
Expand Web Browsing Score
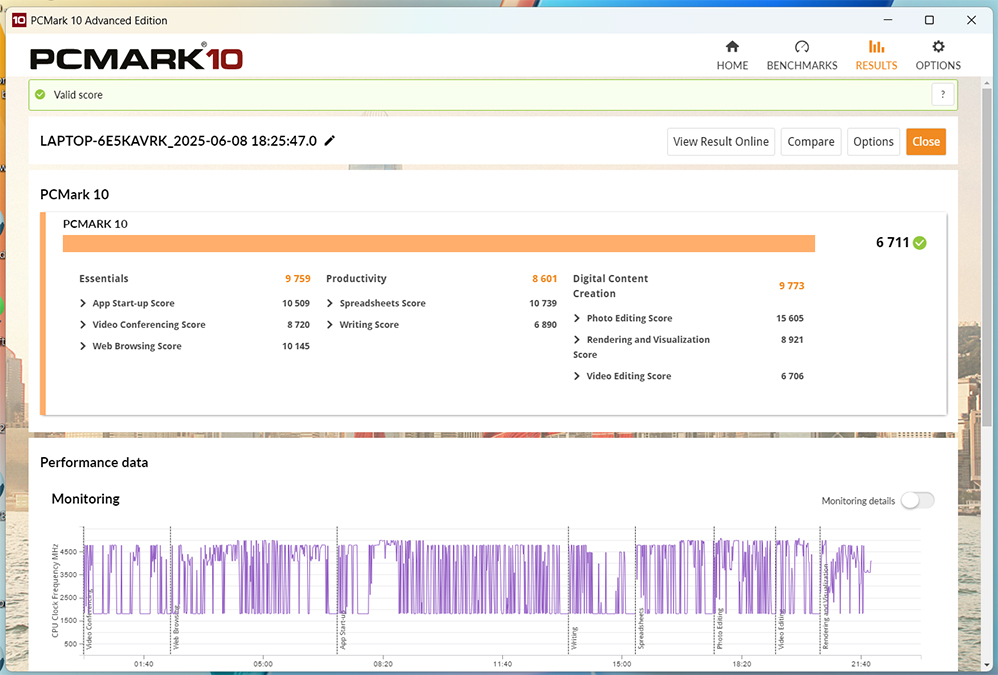[x=83, y=346]
